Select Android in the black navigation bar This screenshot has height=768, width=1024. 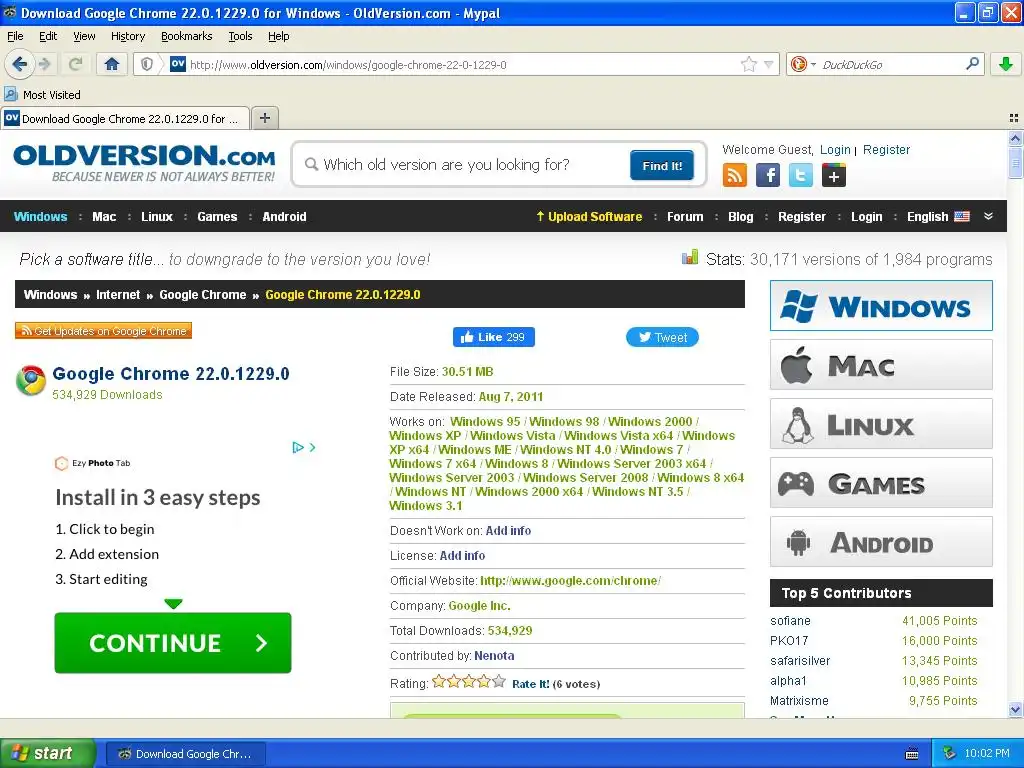click(x=284, y=216)
